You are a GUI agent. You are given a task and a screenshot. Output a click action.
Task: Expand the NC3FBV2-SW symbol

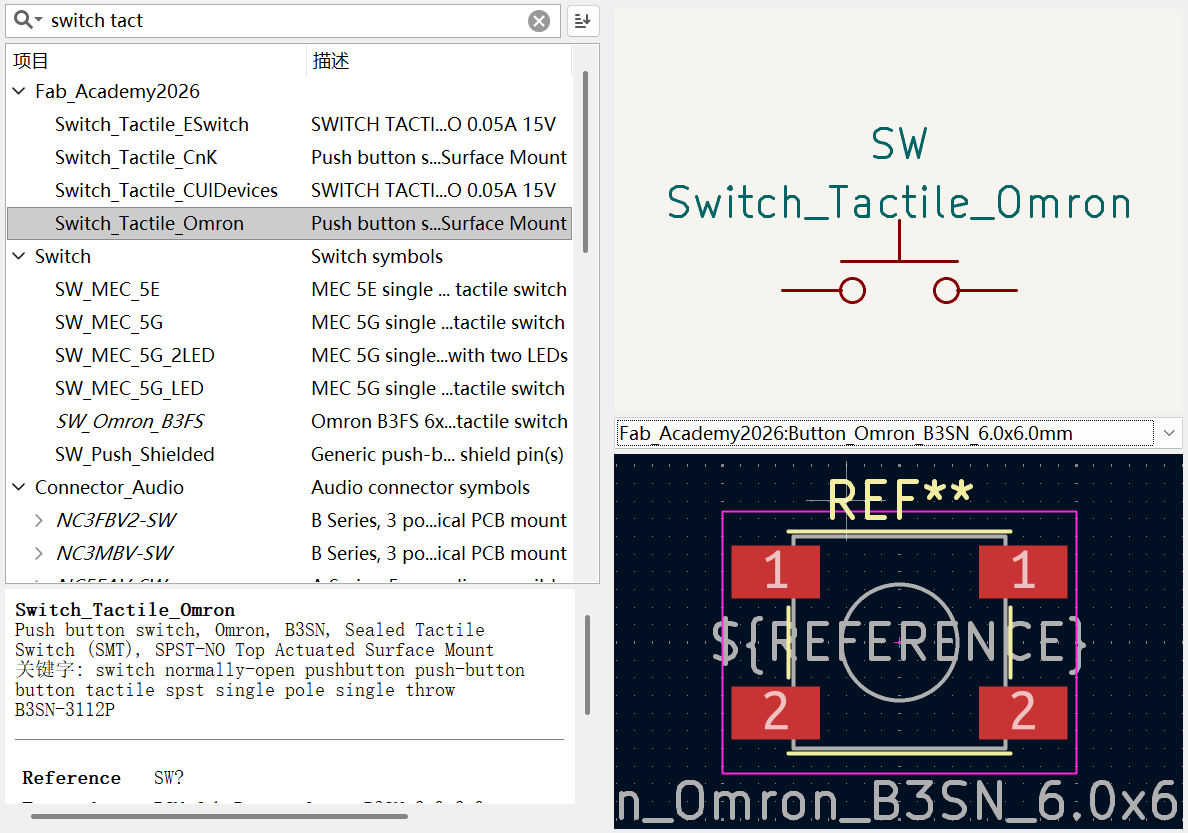pyautogui.click(x=39, y=520)
